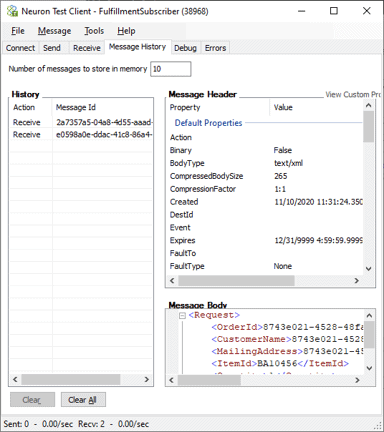The image size is (384, 432).
Task: Minimize the Neuron Test Client window
Action: (302, 11)
